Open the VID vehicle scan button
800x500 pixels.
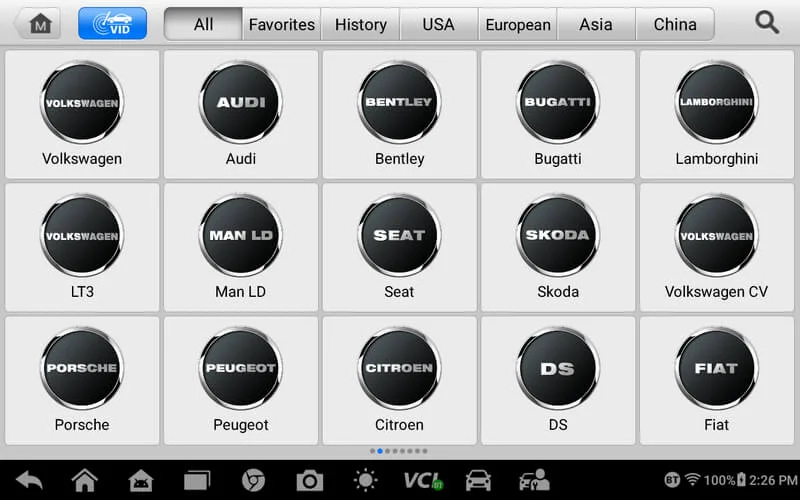(x=112, y=23)
